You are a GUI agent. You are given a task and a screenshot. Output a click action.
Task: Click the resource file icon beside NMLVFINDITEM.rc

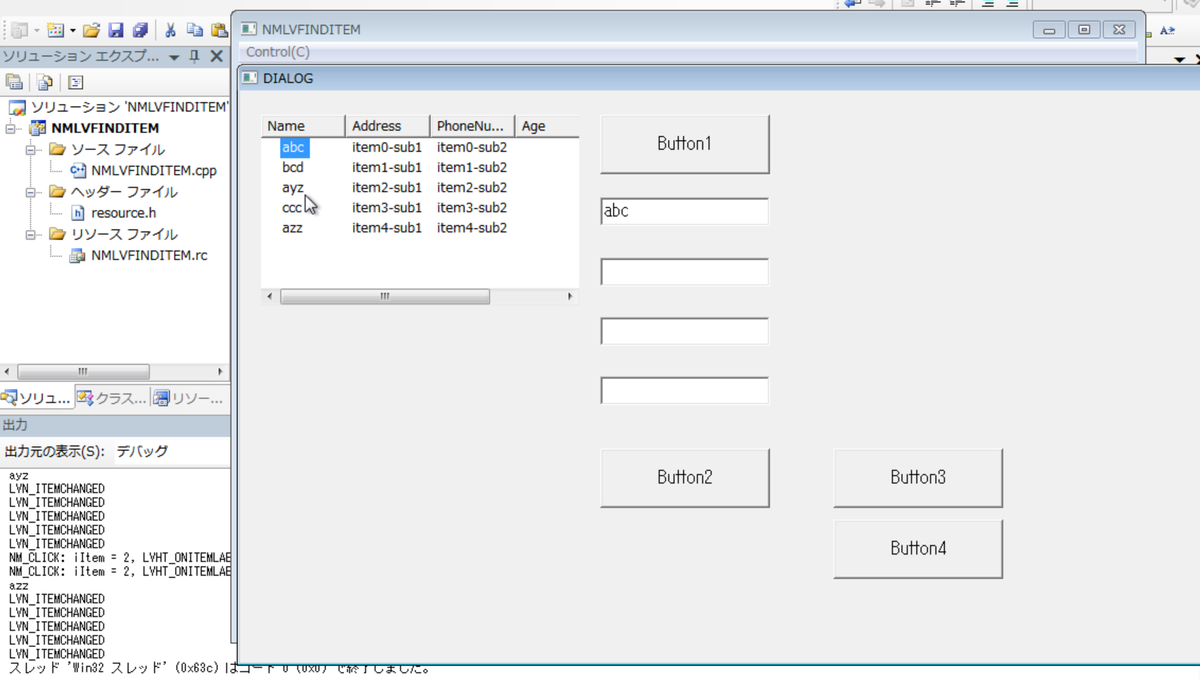[x=78, y=255]
